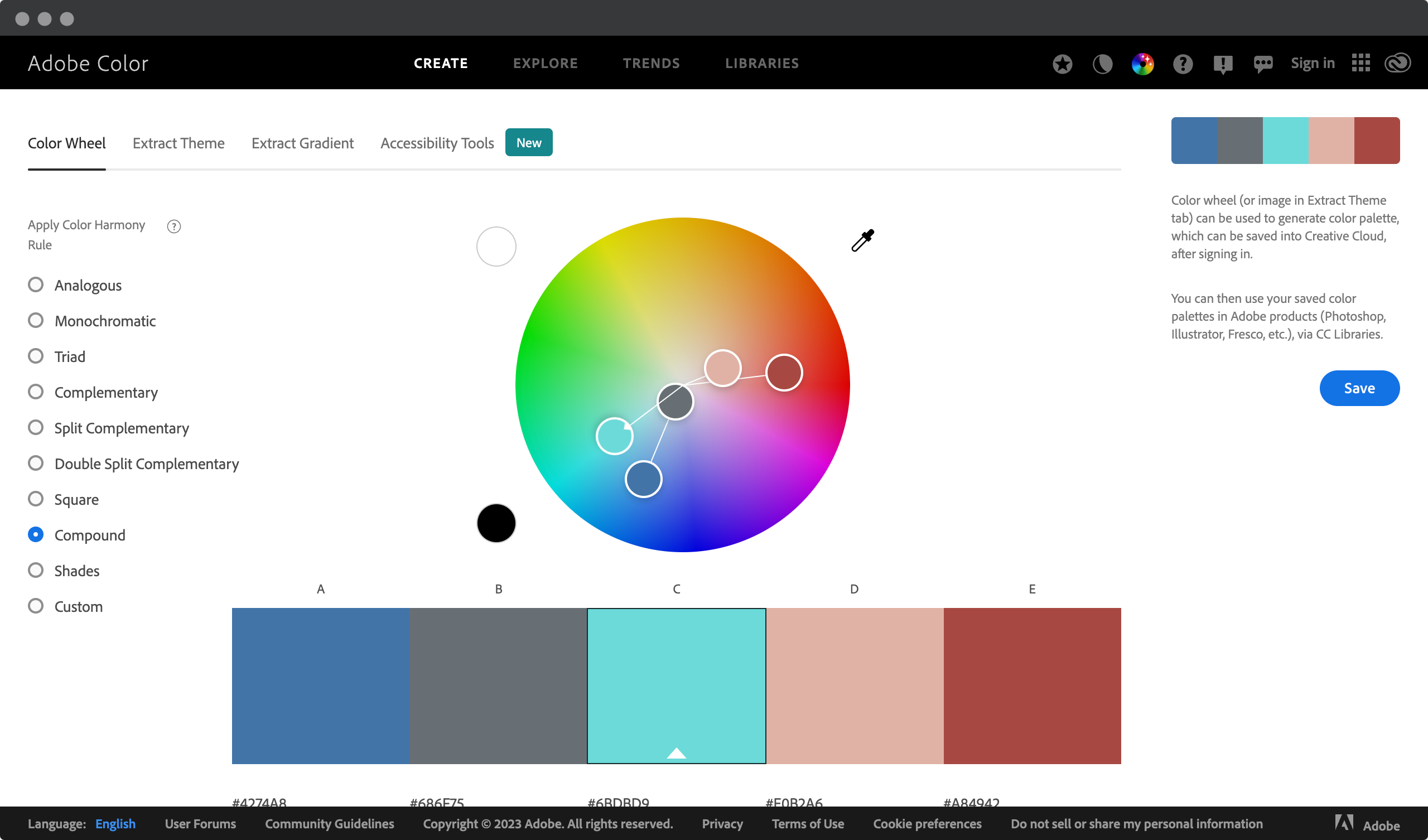
Task: Select the Analogous harmony rule
Action: pos(35,285)
